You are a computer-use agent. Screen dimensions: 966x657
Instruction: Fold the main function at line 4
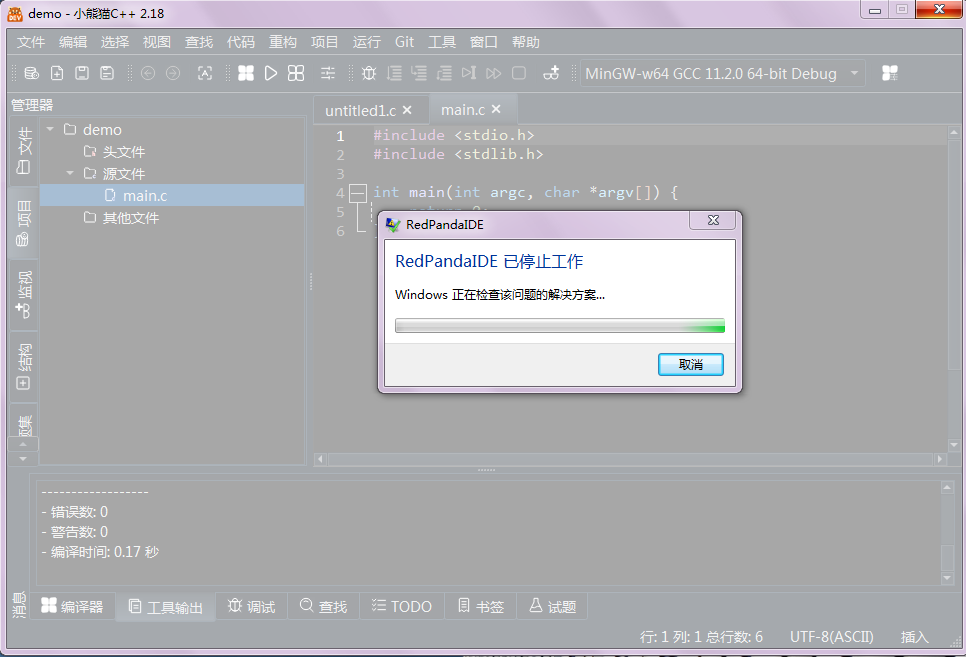point(357,193)
